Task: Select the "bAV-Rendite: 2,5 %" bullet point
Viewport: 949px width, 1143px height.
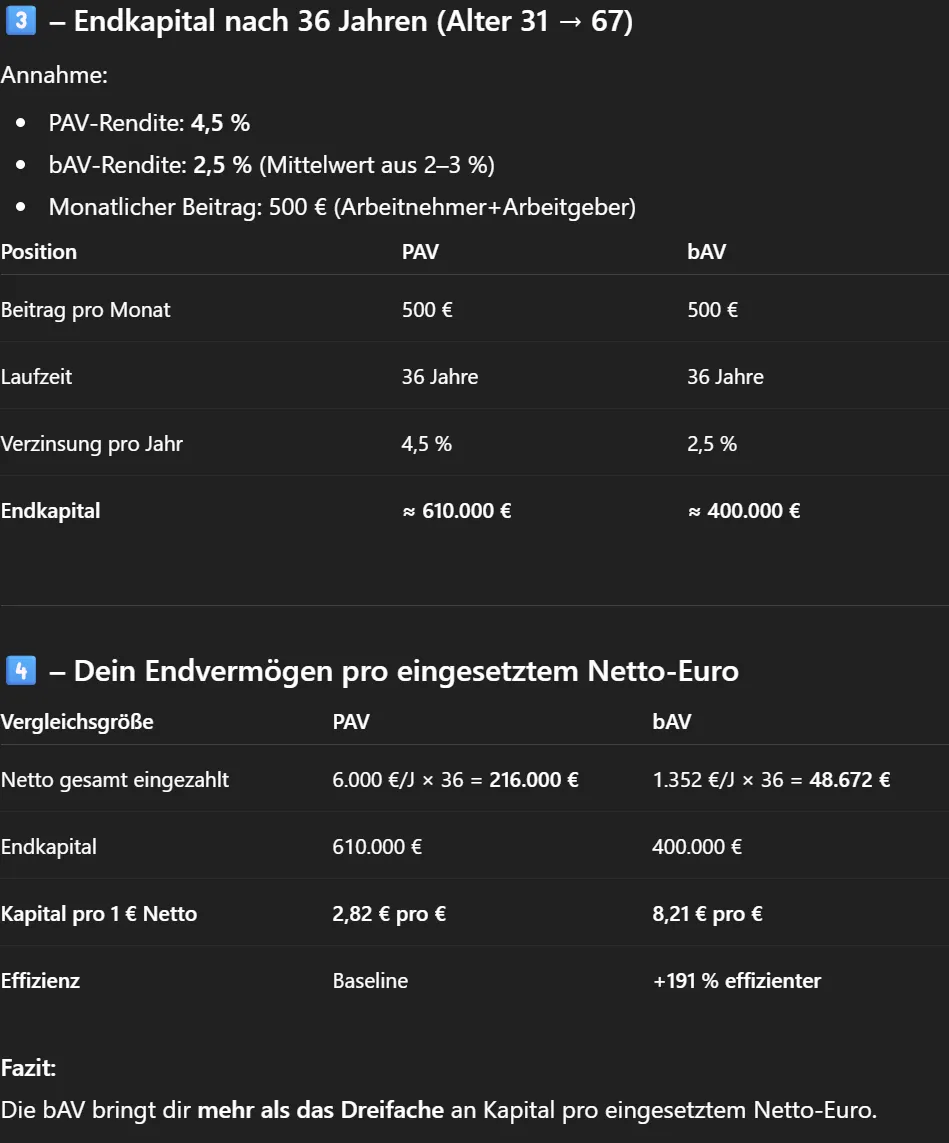Action: tap(271, 165)
